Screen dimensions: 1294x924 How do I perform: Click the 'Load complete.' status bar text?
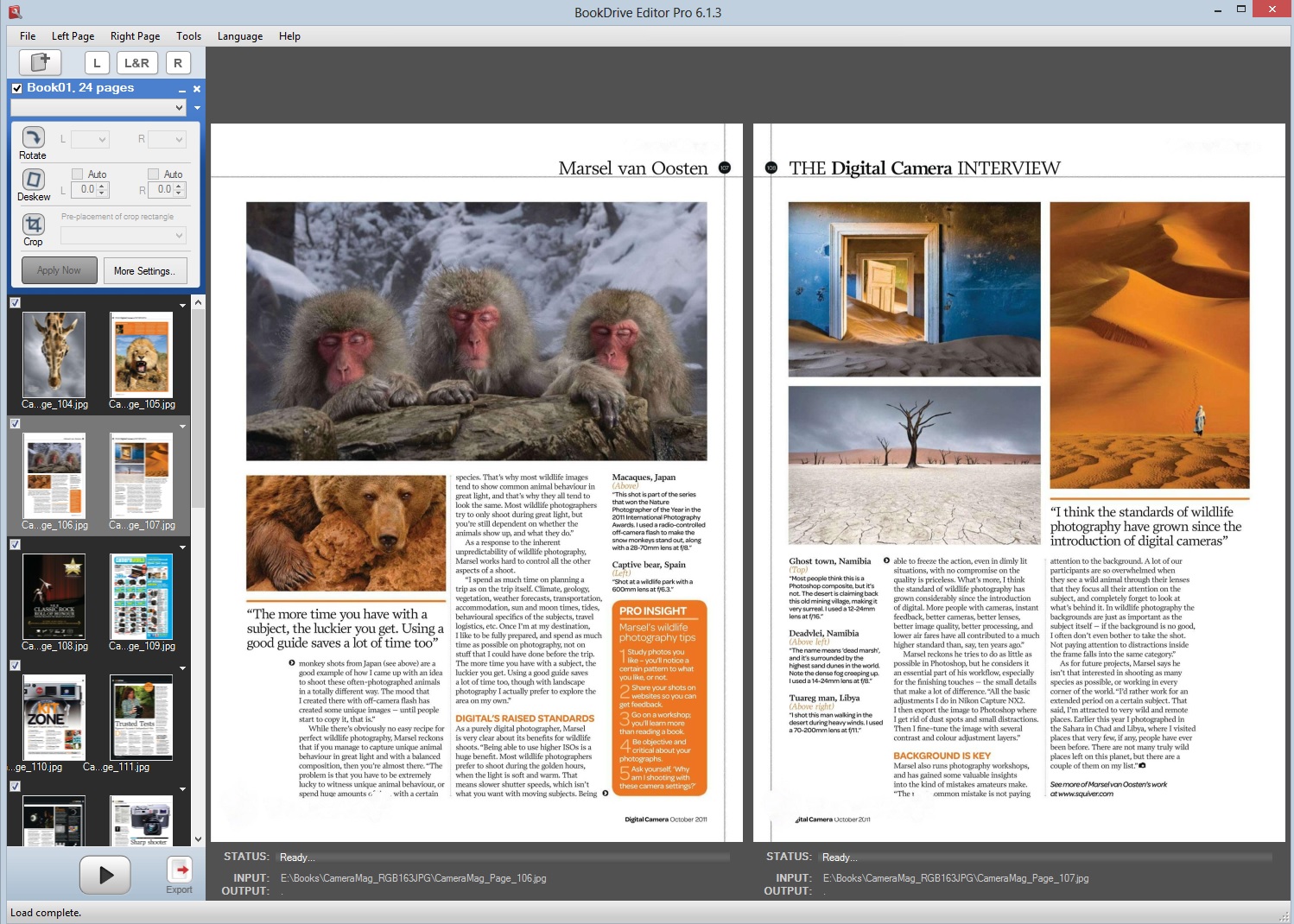[46, 913]
